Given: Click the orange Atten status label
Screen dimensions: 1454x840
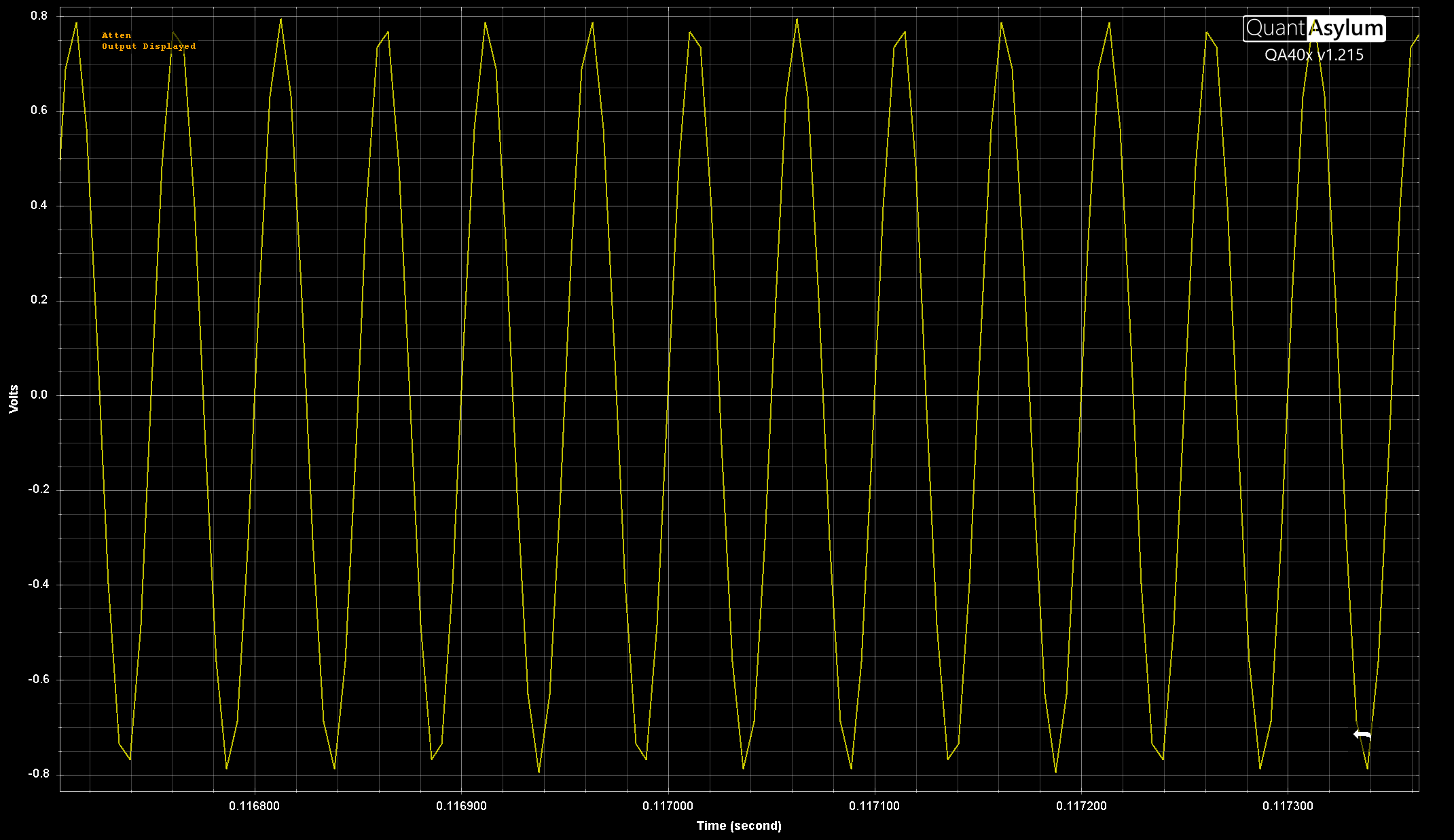Looking at the screenshot, I should pos(116,35).
